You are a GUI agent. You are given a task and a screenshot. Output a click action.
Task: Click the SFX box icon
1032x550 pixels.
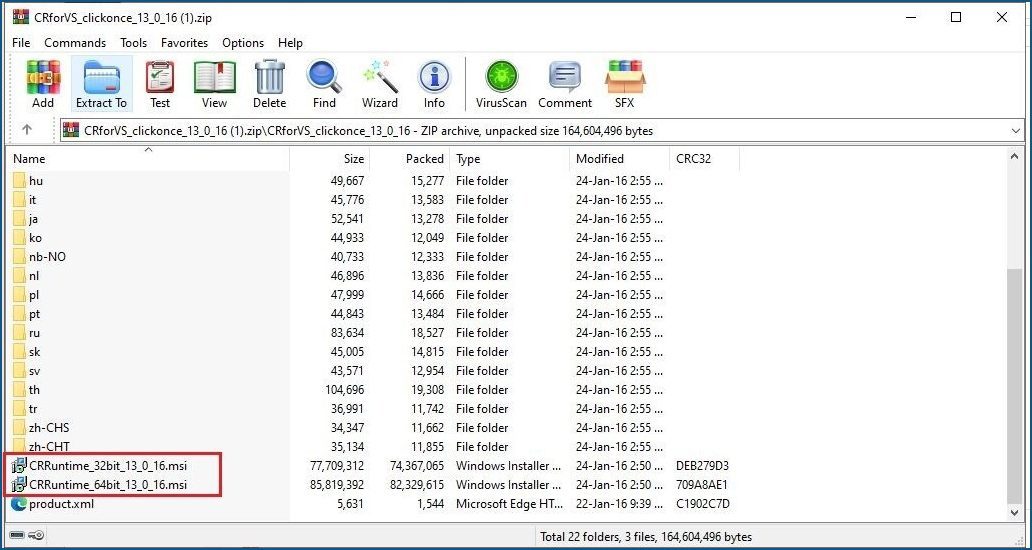tap(625, 77)
